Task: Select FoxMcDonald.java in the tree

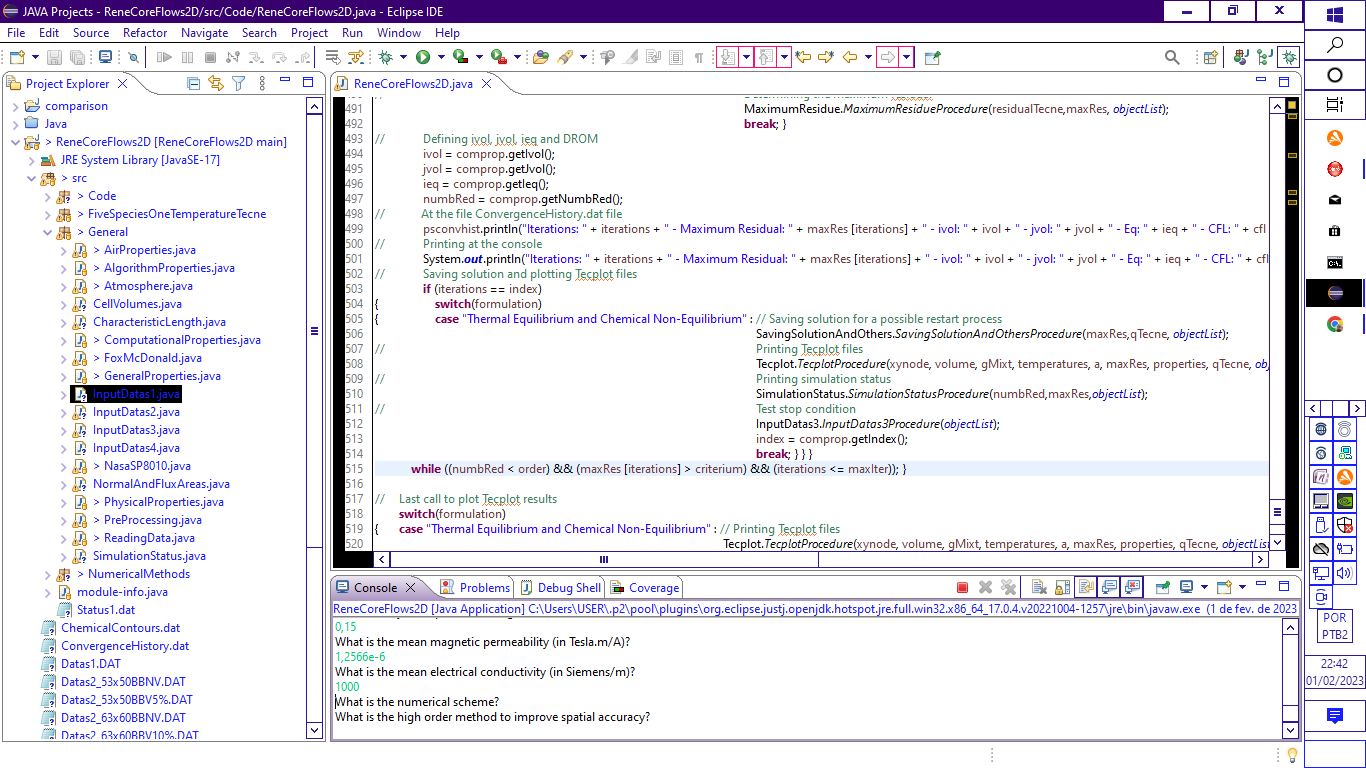Action: [153, 358]
